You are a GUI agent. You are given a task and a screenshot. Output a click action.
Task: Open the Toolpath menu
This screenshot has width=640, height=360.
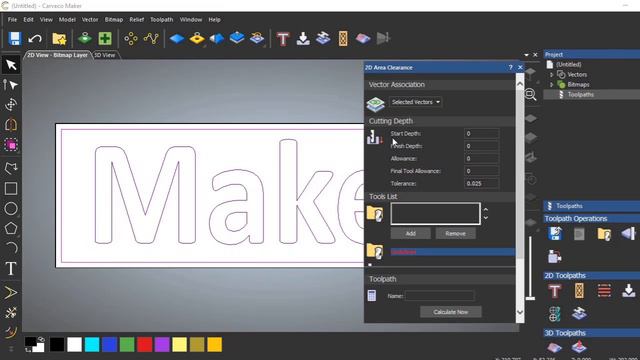(161, 20)
